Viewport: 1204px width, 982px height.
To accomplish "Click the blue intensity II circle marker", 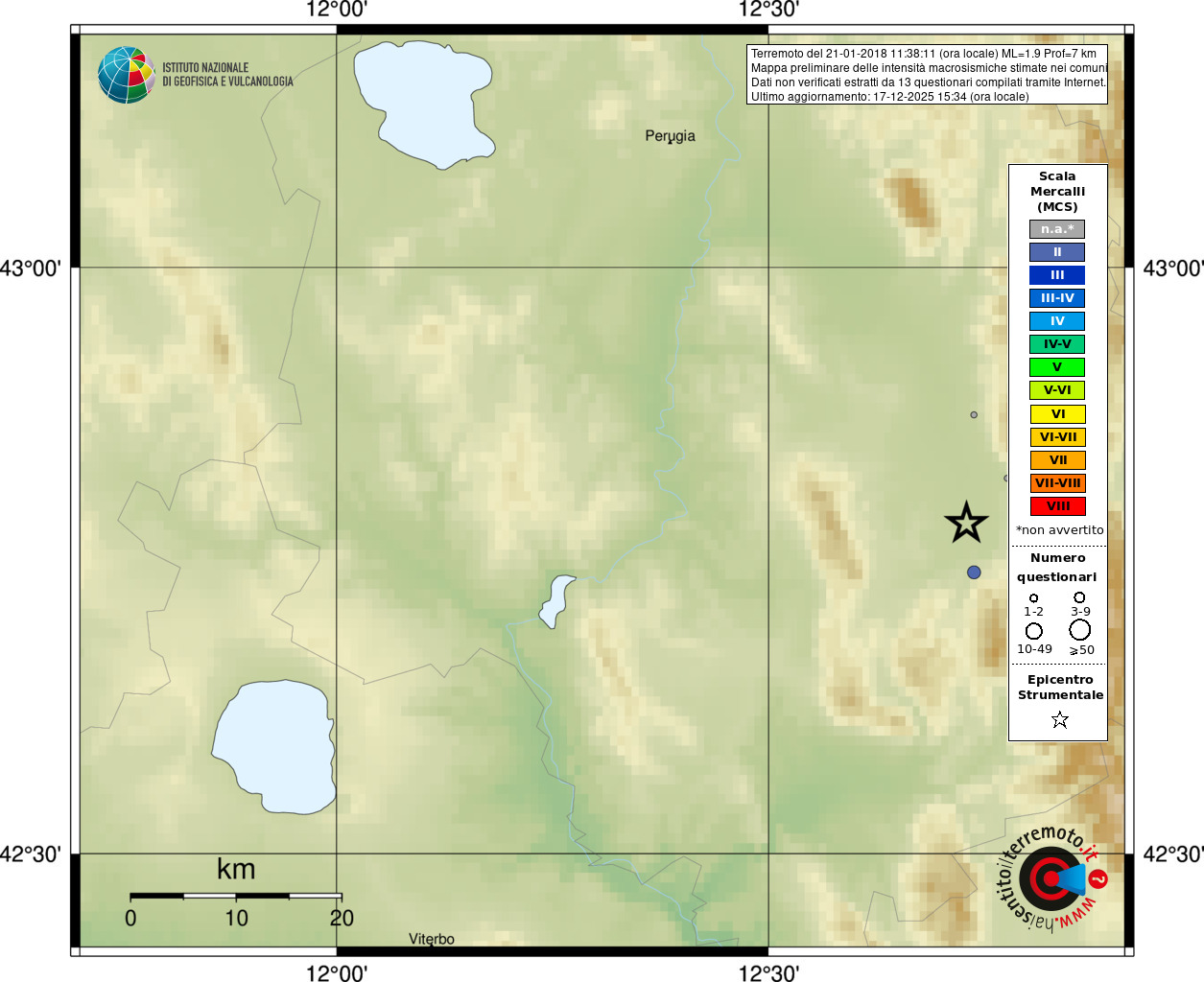I will coord(974,573).
